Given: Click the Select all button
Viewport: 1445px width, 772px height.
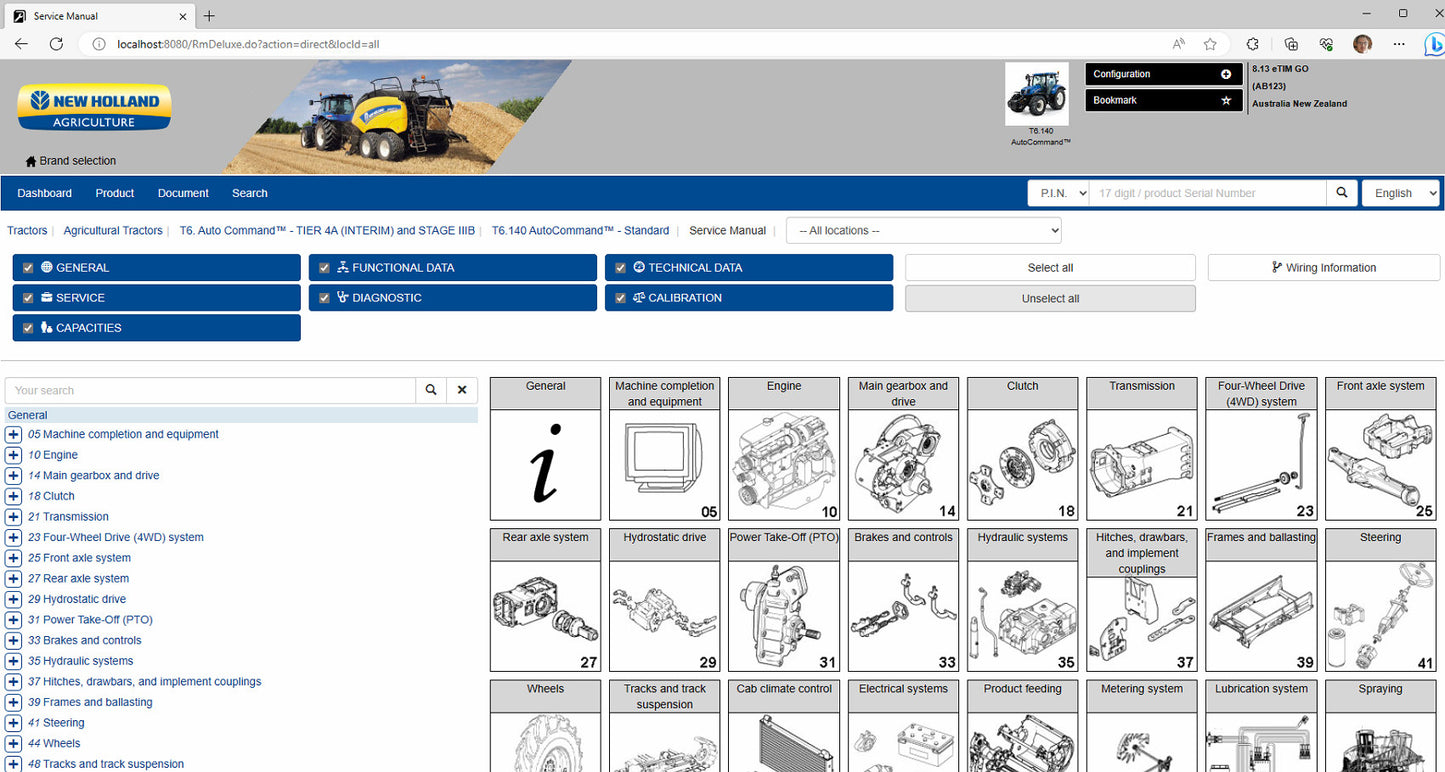Looking at the screenshot, I should (1049, 267).
